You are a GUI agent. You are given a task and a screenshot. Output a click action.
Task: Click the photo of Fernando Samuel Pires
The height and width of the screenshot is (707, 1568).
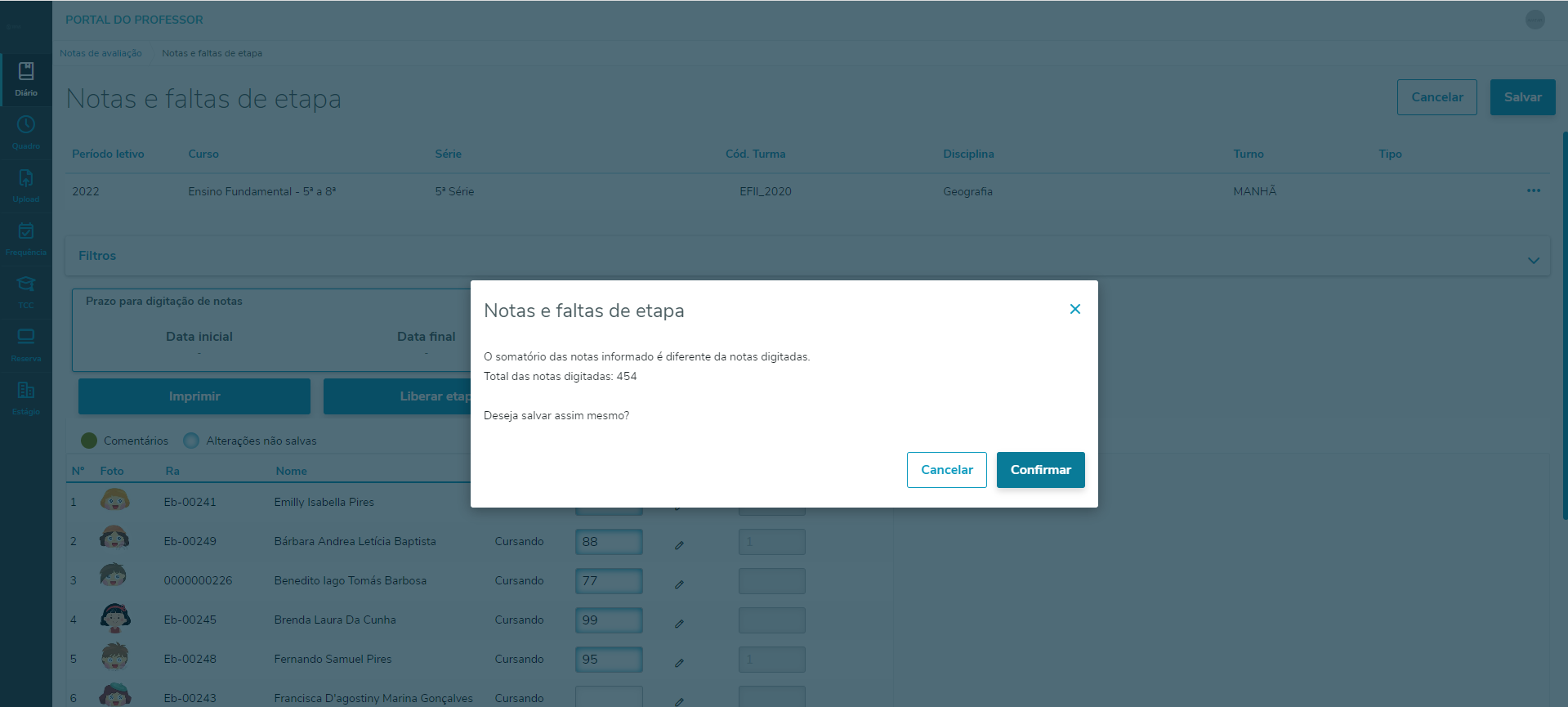tap(115, 657)
